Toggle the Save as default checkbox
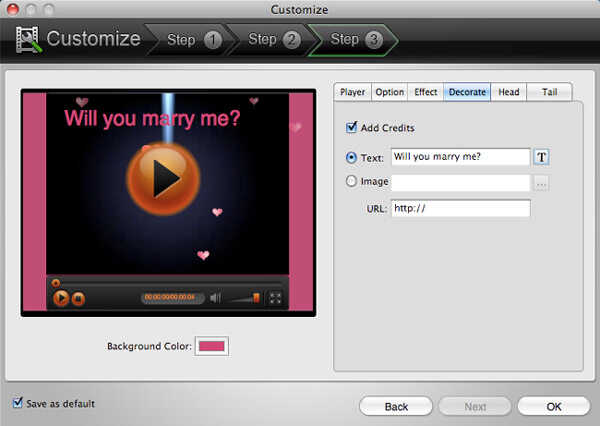The width and height of the screenshot is (600, 426). coord(18,403)
